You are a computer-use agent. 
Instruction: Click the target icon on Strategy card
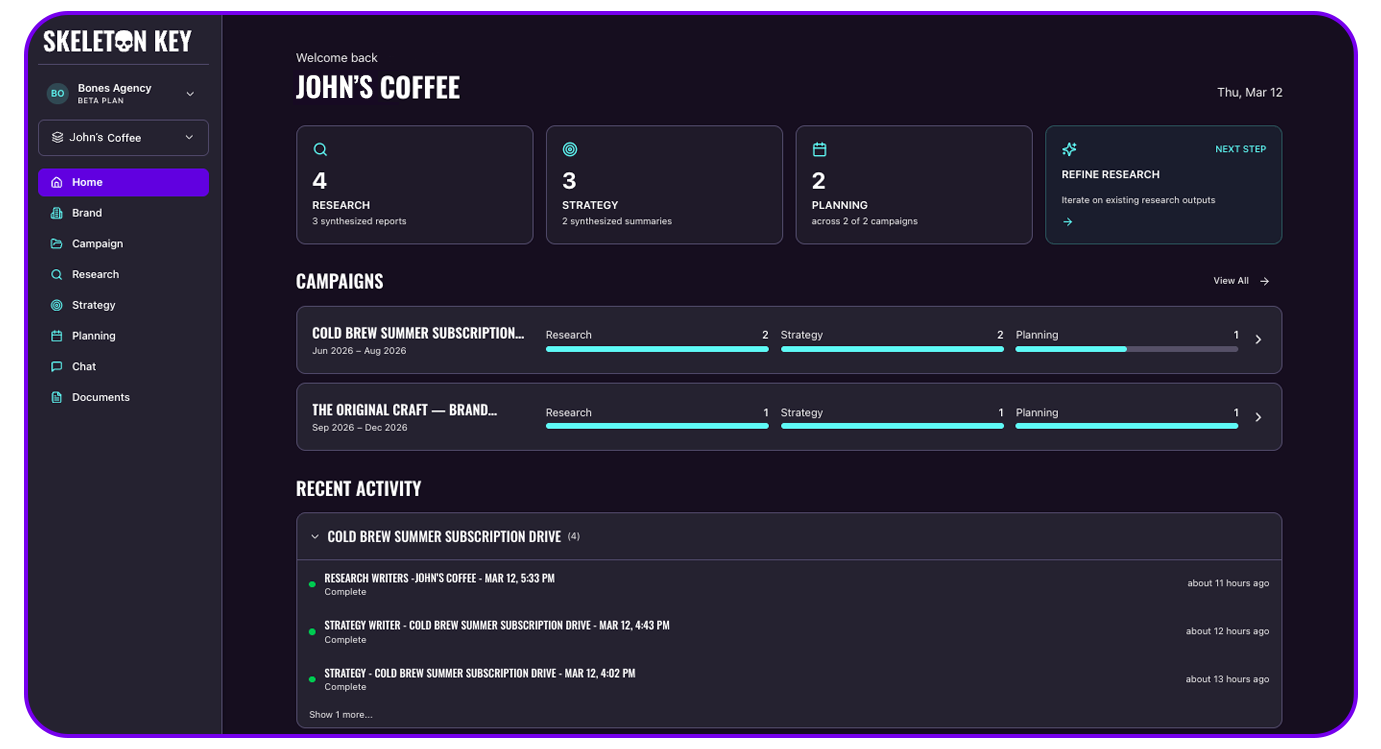pyautogui.click(x=570, y=150)
